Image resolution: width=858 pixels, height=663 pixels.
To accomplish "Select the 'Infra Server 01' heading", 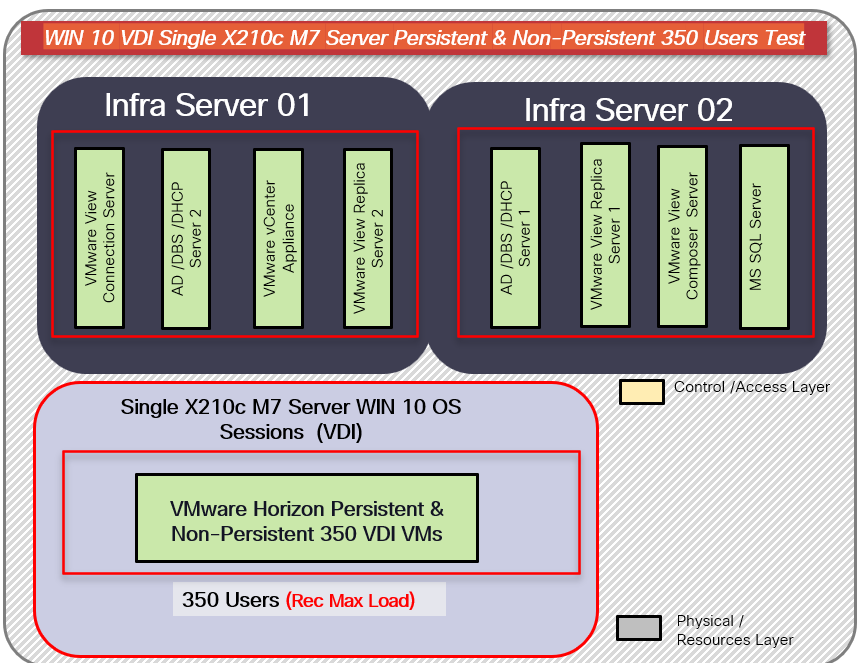I will pyautogui.click(x=207, y=105).
